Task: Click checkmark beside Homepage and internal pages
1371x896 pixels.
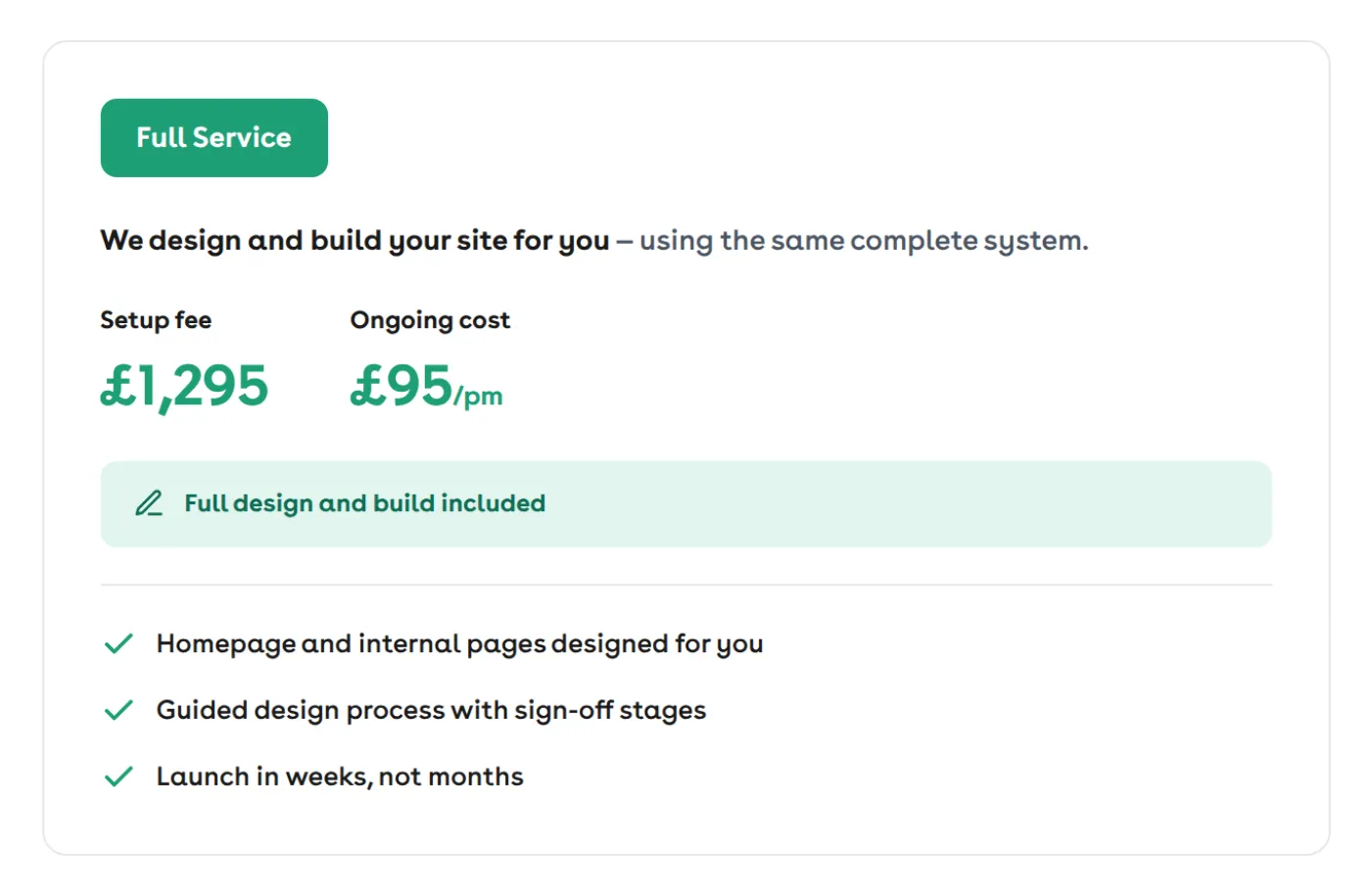Action: tap(118, 643)
